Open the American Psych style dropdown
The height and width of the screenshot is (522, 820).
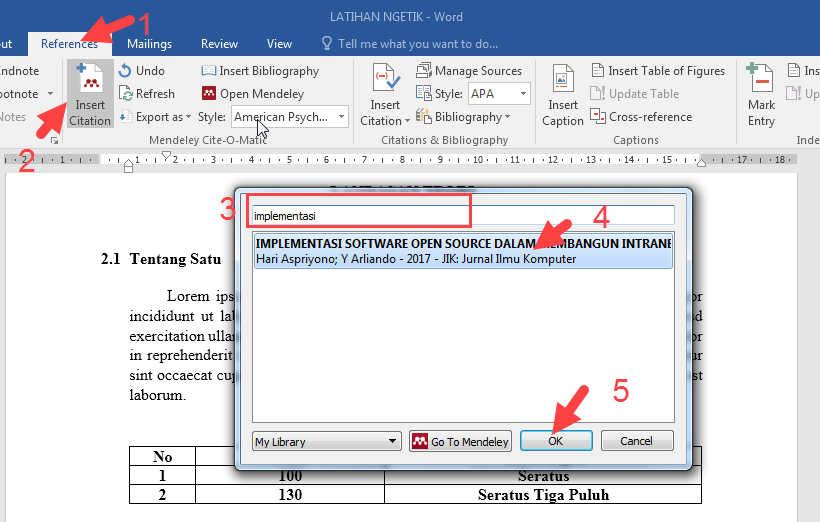(x=341, y=117)
